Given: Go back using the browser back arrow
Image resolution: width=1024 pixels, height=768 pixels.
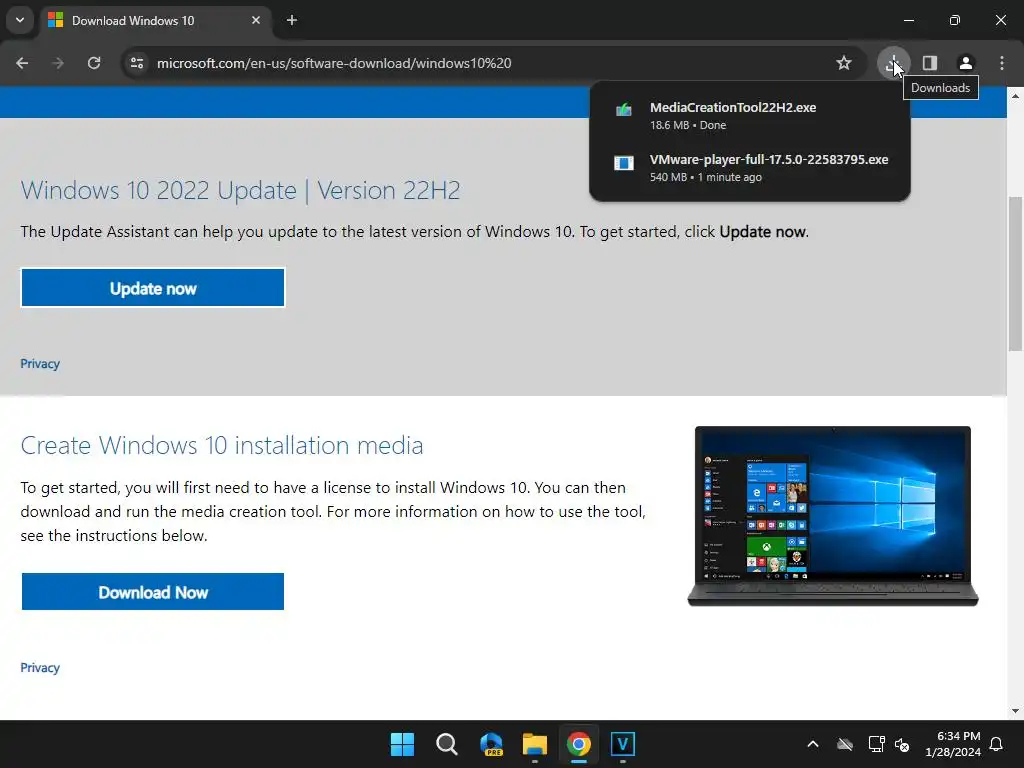Looking at the screenshot, I should point(22,63).
